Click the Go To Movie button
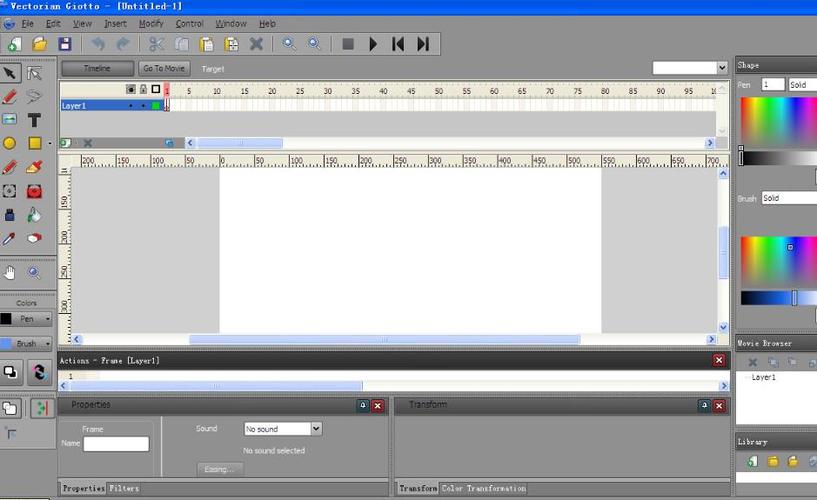 pyautogui.click(x=164, y=69)
